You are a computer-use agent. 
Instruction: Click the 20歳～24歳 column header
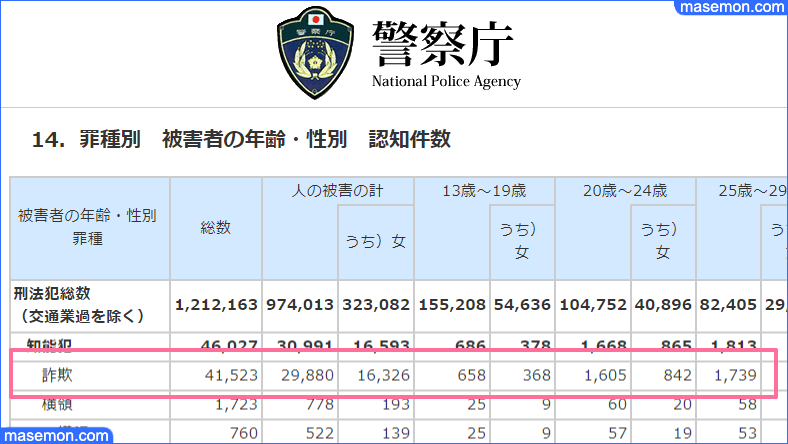click(625, 191)
